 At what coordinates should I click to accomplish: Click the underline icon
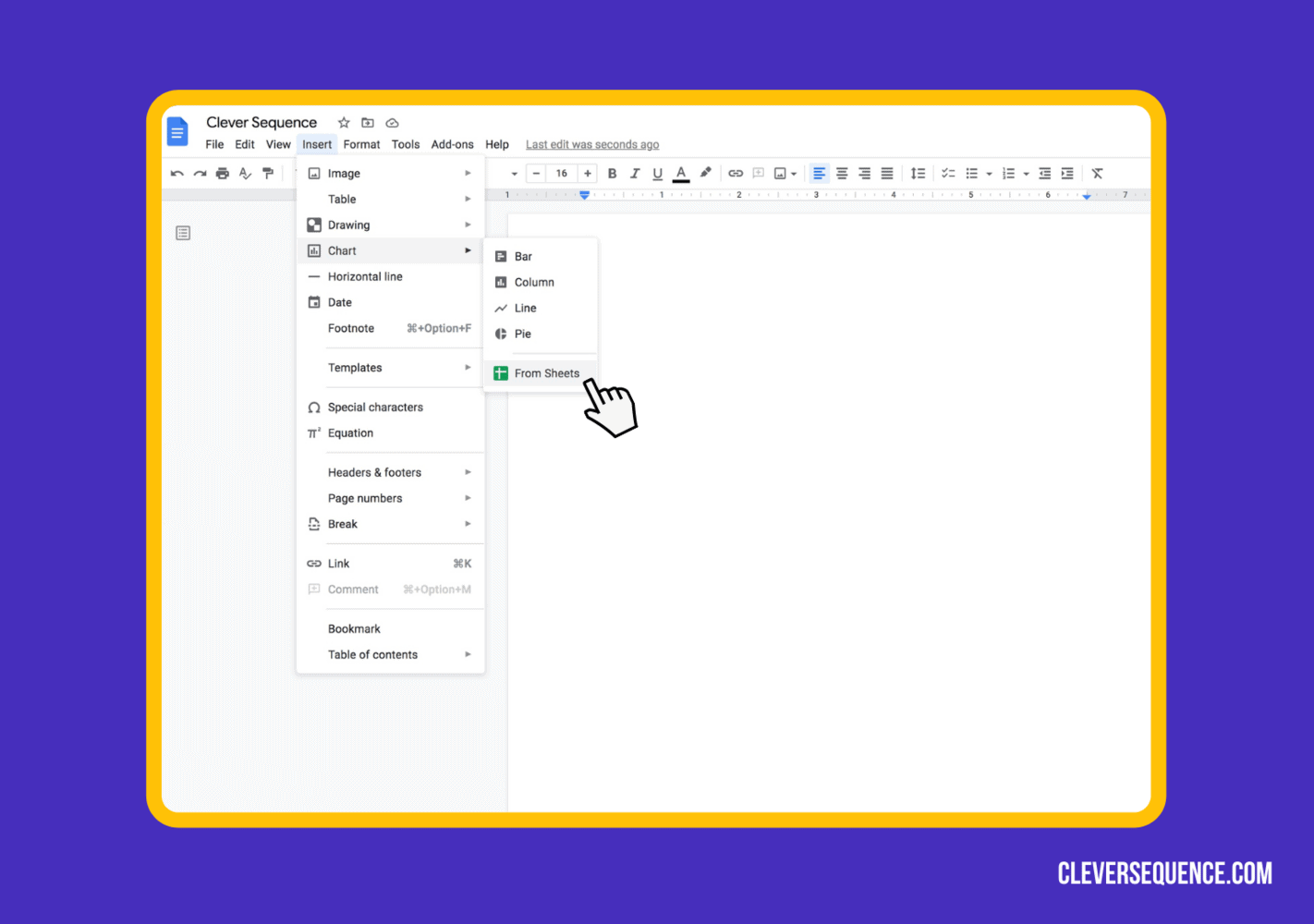pos(657,173)
